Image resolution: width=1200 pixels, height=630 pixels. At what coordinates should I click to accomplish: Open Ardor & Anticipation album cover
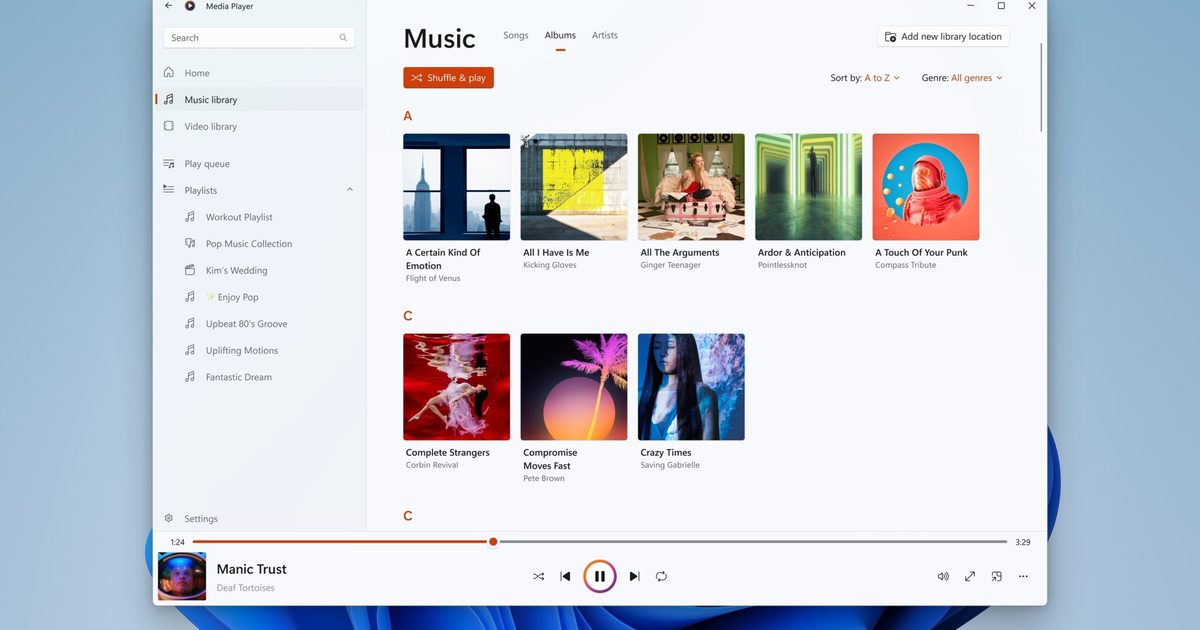point(808,187)
